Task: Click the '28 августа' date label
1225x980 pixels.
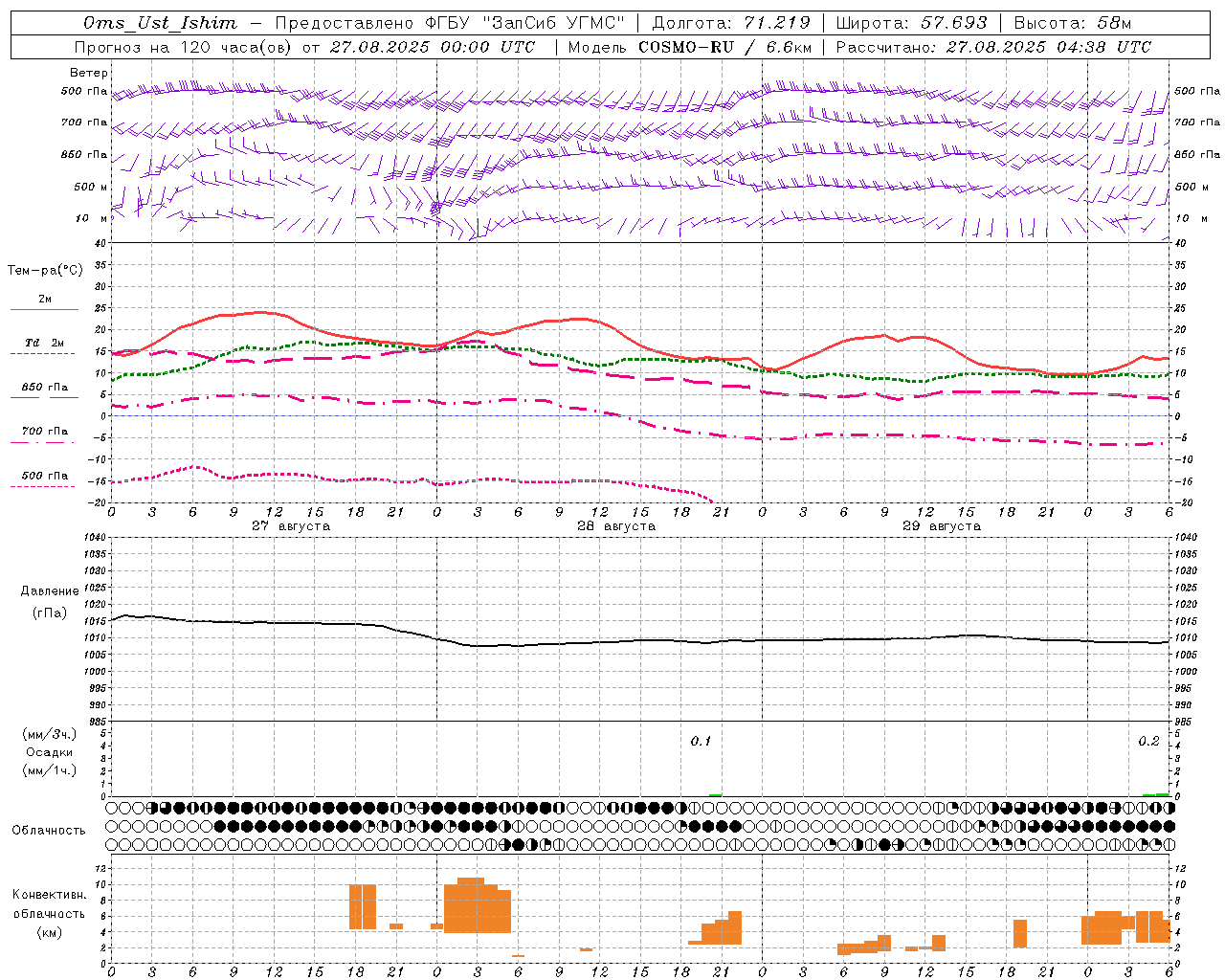Action: (616, 526)
